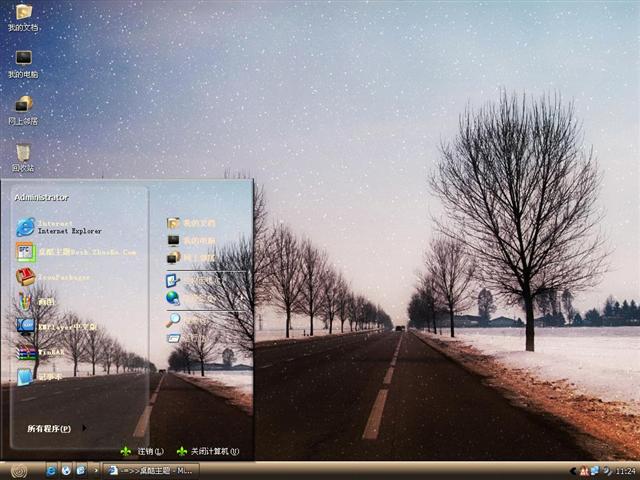Click the taskbar clock showing 11:24
The height and width of the screenshot is (480, 640).
(x=625, y=470)
